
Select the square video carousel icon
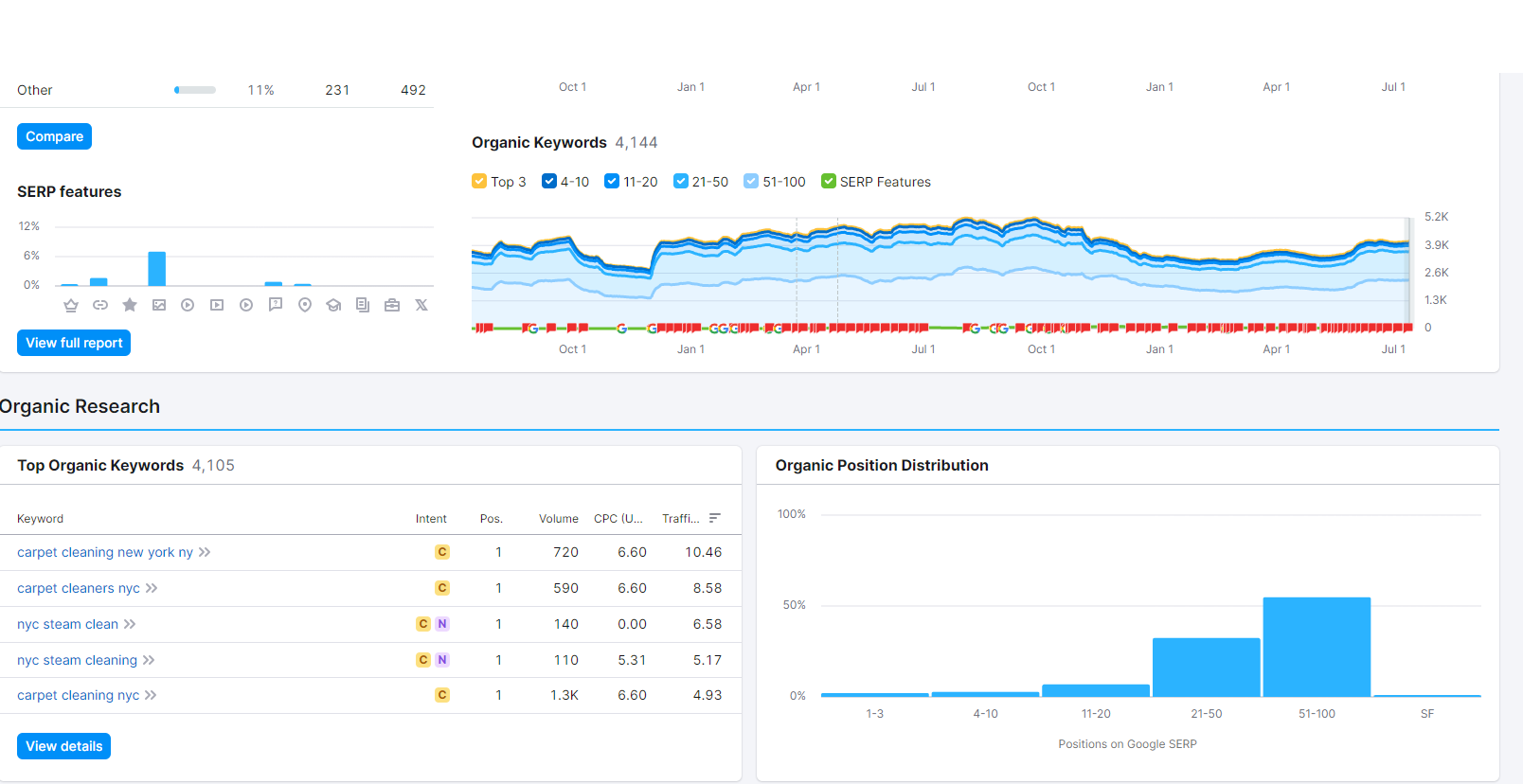point(217,305)
